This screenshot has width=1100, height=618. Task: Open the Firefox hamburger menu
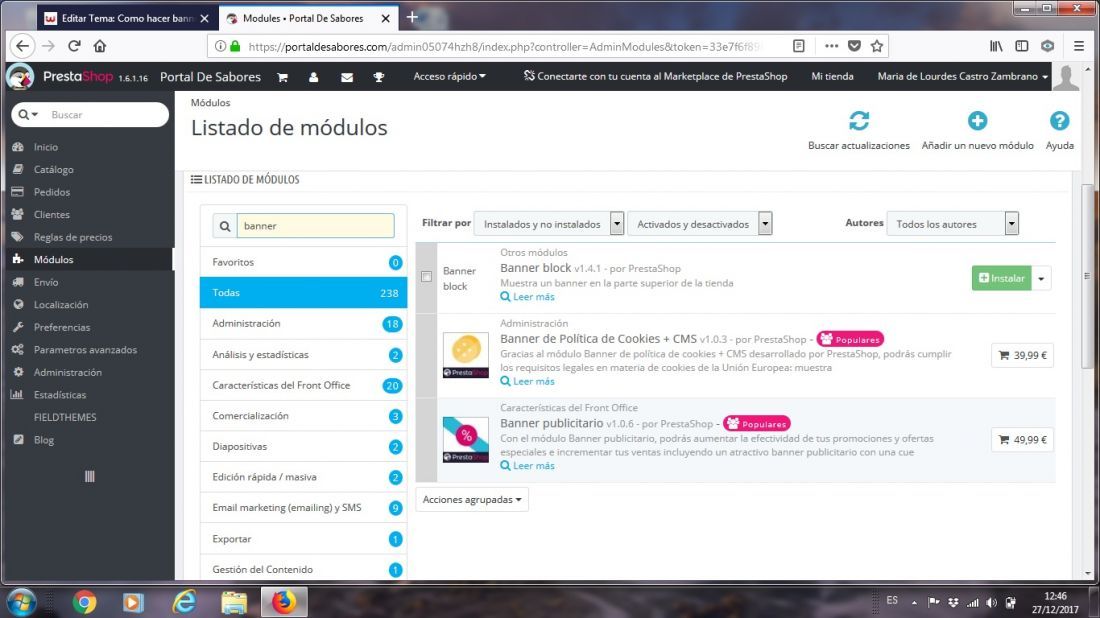[1079, 46]
